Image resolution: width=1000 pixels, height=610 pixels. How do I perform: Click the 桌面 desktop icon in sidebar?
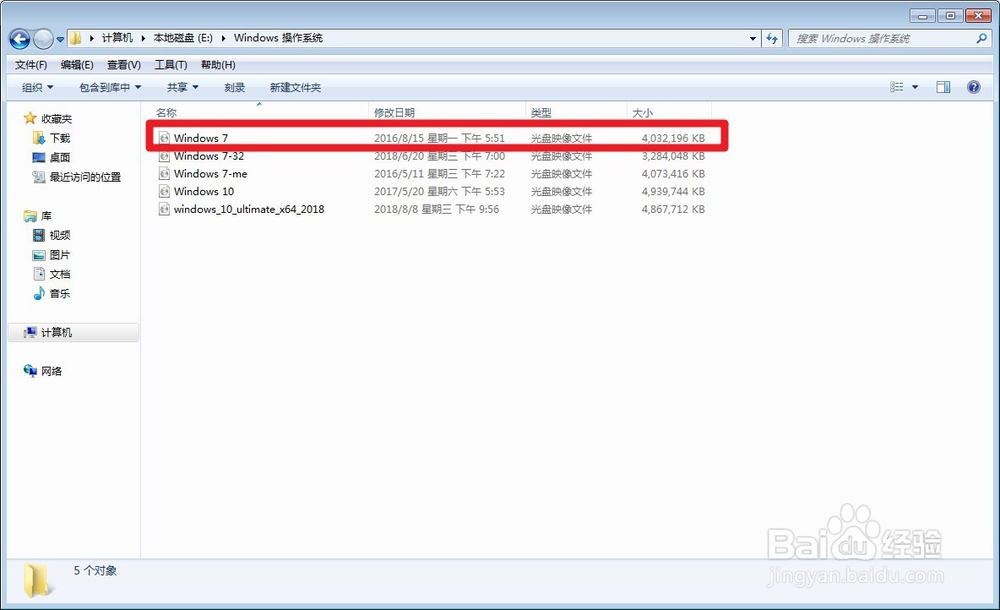pyautogui.click(x=39, y=158)
